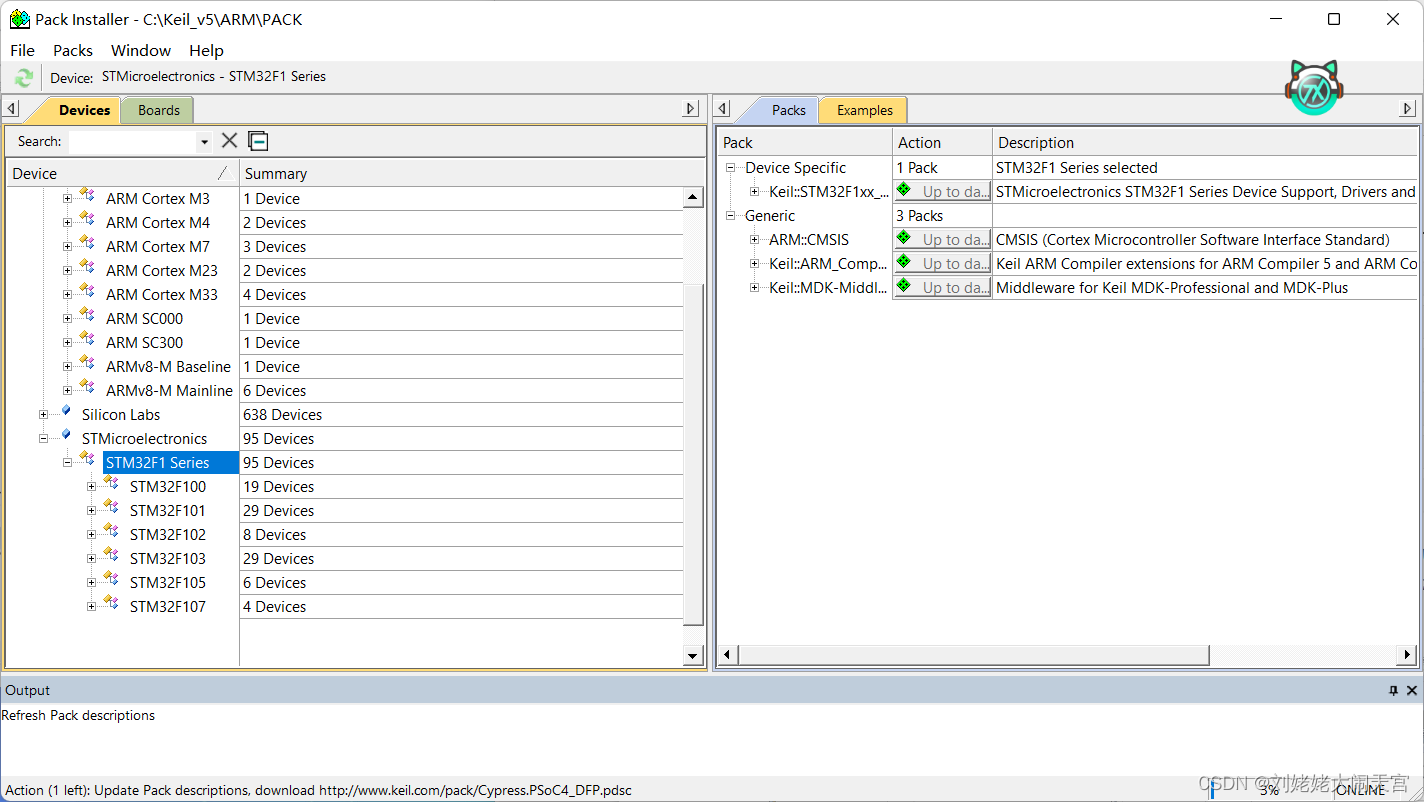This screenshot has height=802, width=1424.
Task: Click the device list scroll up arrow
Action: (x=693, y=197)
